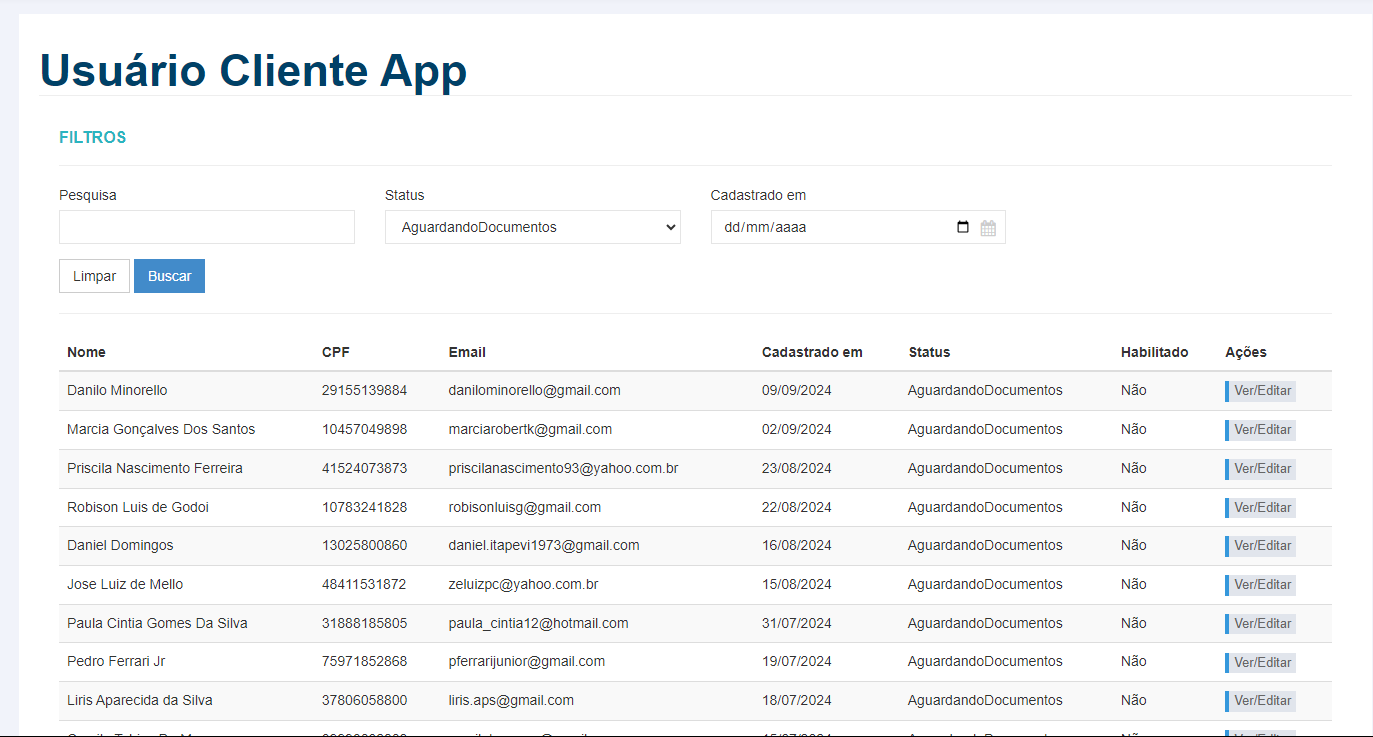The width and height of the screenshot is (1373, 737).
Task: Open Ver/Editar for Paula Cintia Gomes Da Silva
Action: pyautogui.click(x=1262, y=624)
